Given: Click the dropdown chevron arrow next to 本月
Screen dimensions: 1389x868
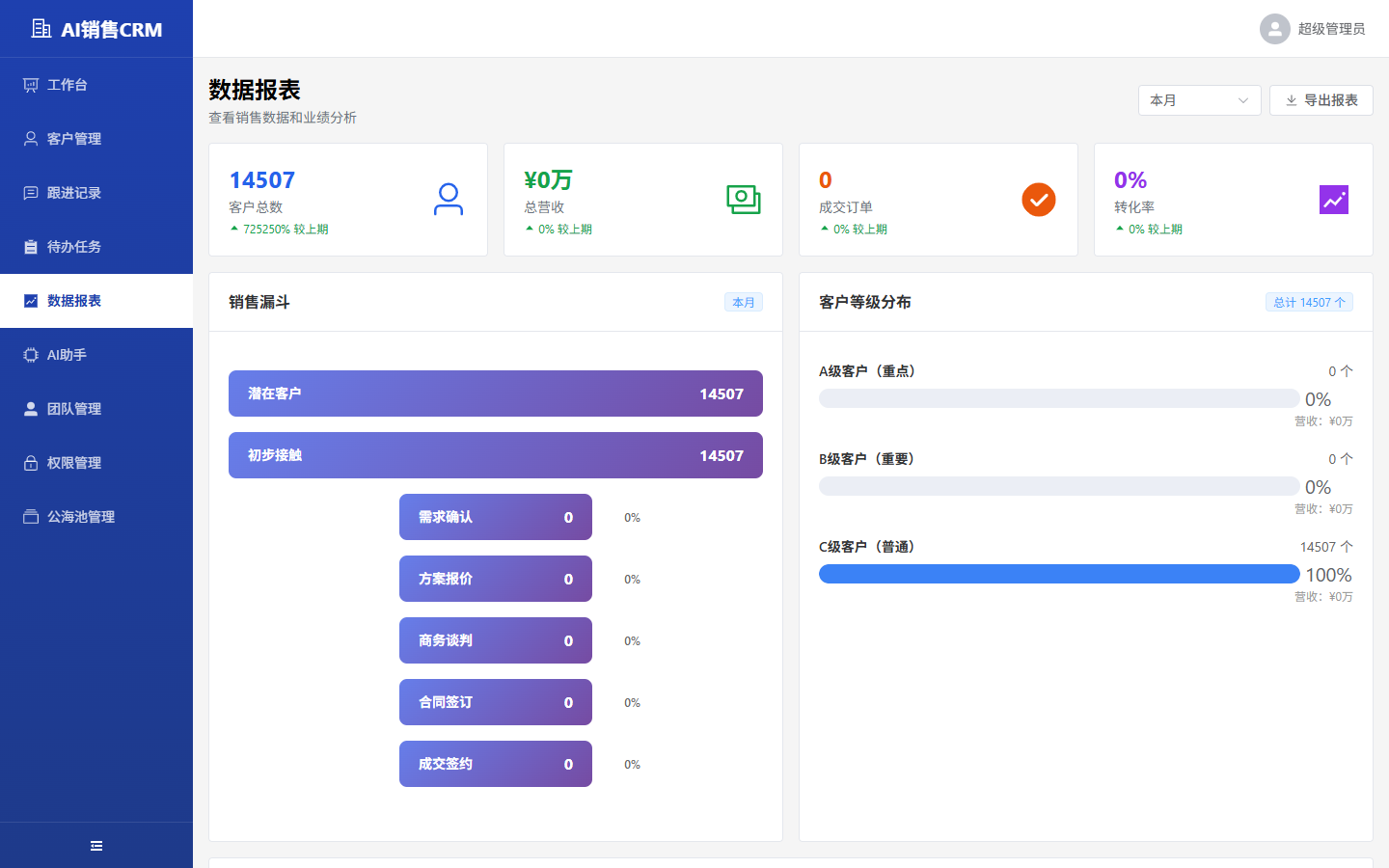Looking at the screenshot, I should click(x=1243, y=100).
